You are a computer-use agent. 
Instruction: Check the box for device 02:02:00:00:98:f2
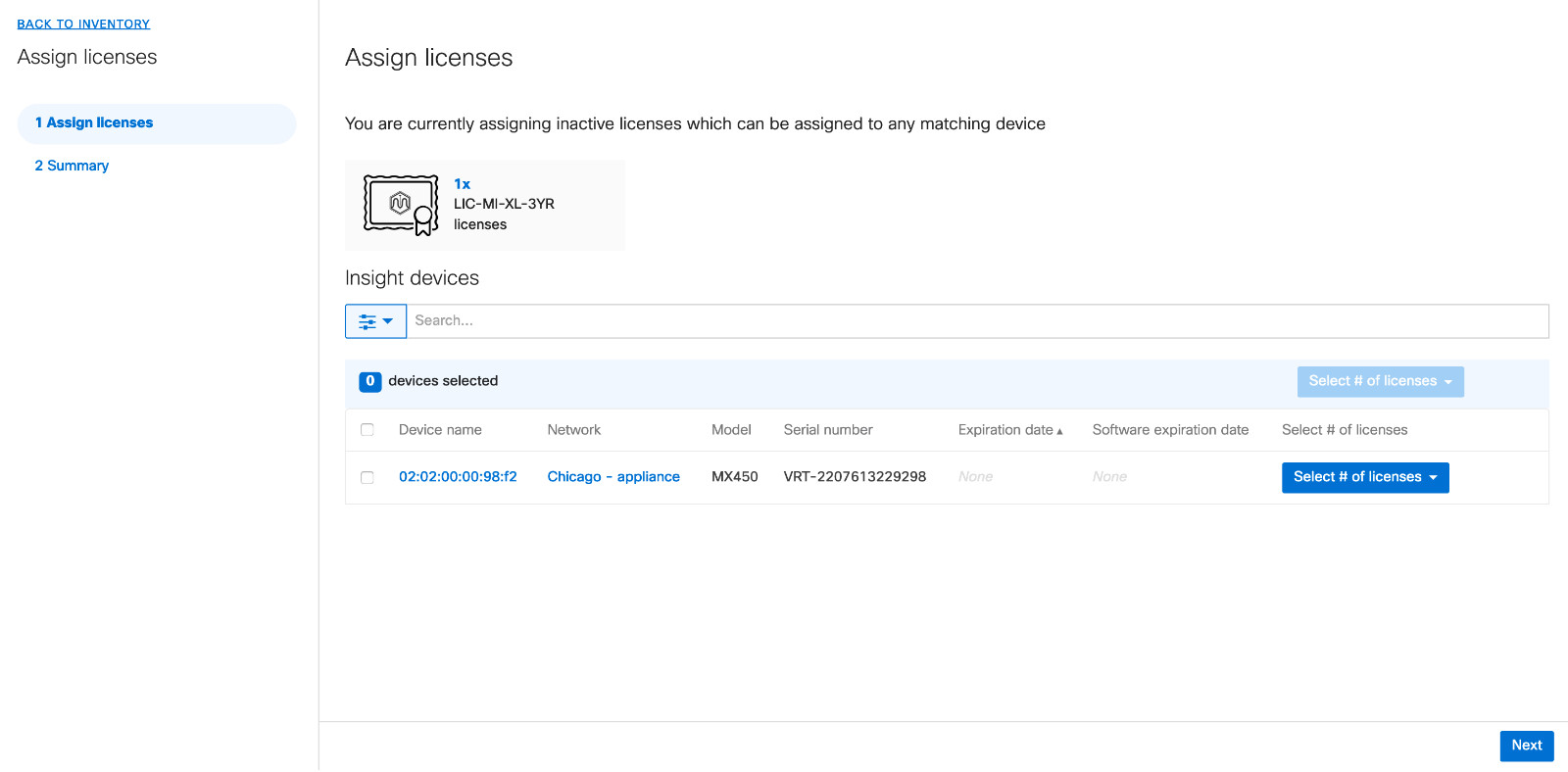click(367, 477)
